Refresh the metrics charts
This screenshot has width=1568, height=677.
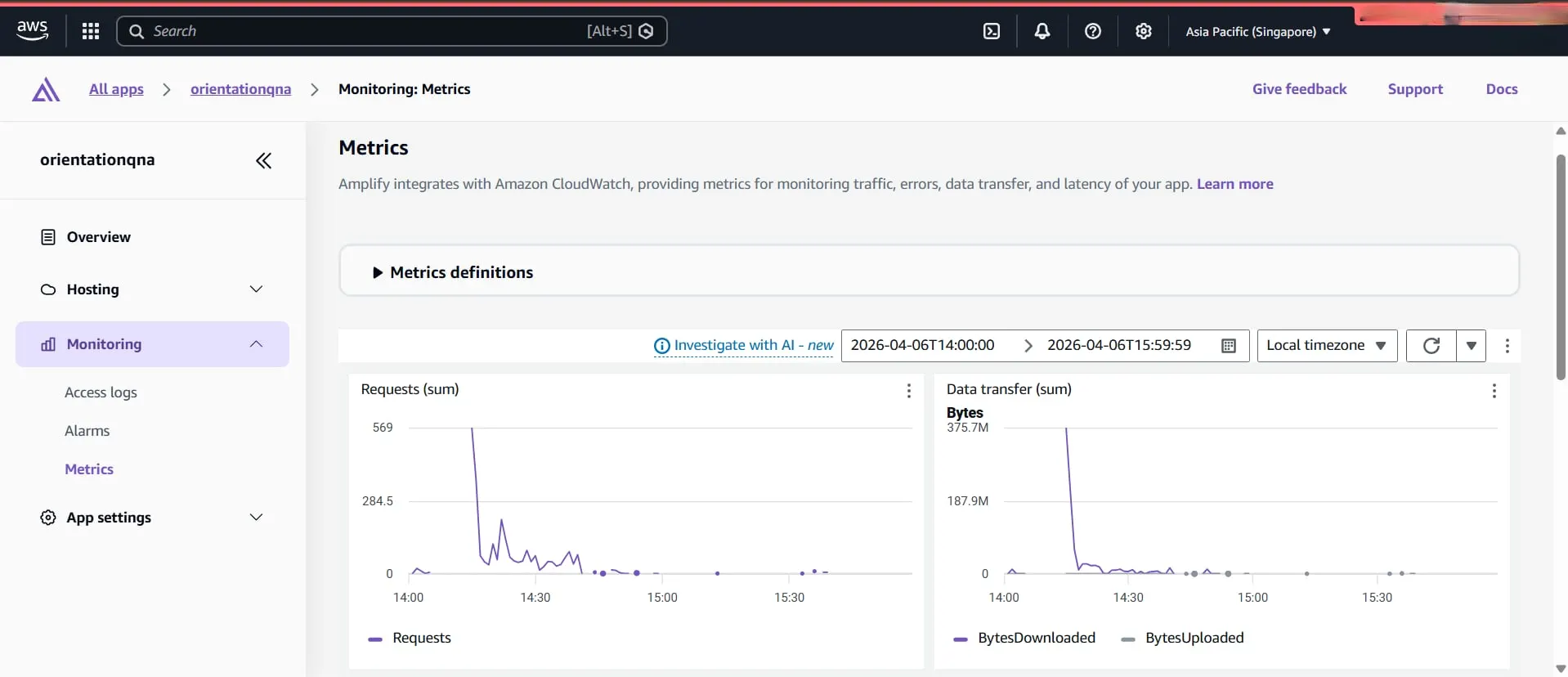[x=1431, y=346]
